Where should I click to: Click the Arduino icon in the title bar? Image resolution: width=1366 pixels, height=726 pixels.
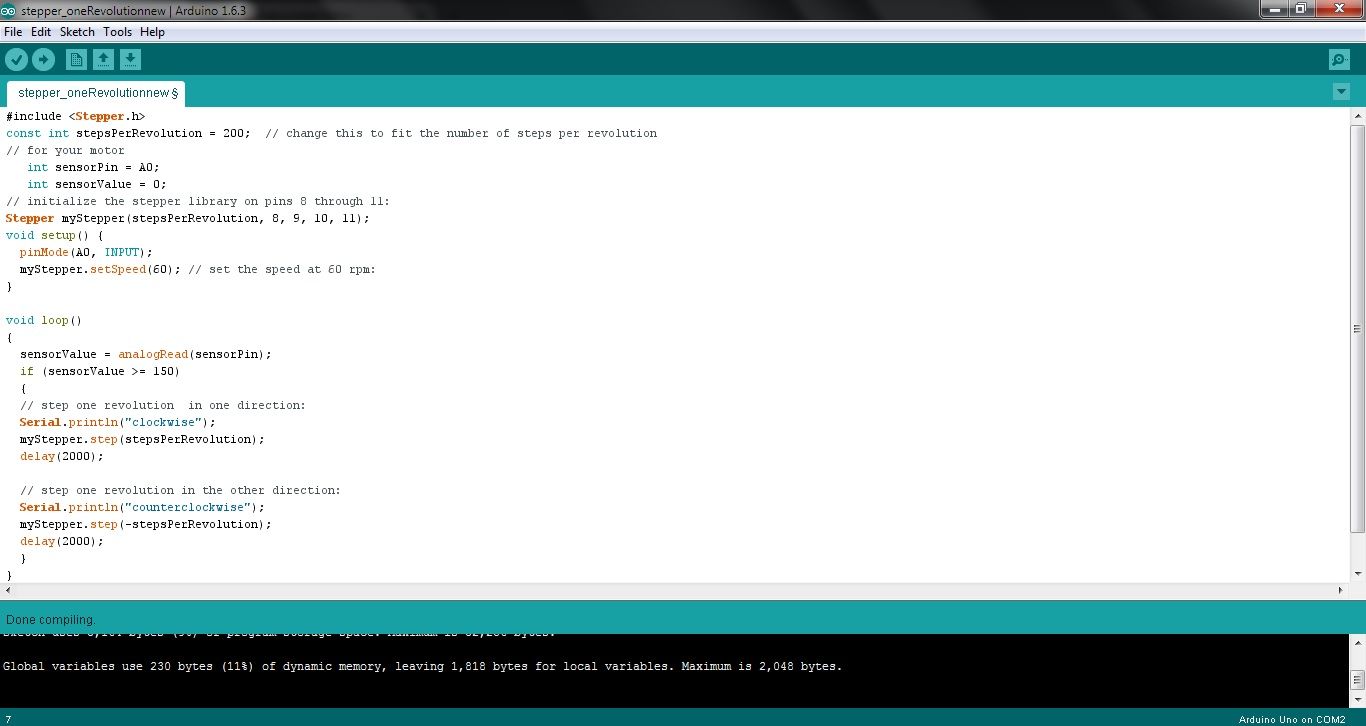9,9
